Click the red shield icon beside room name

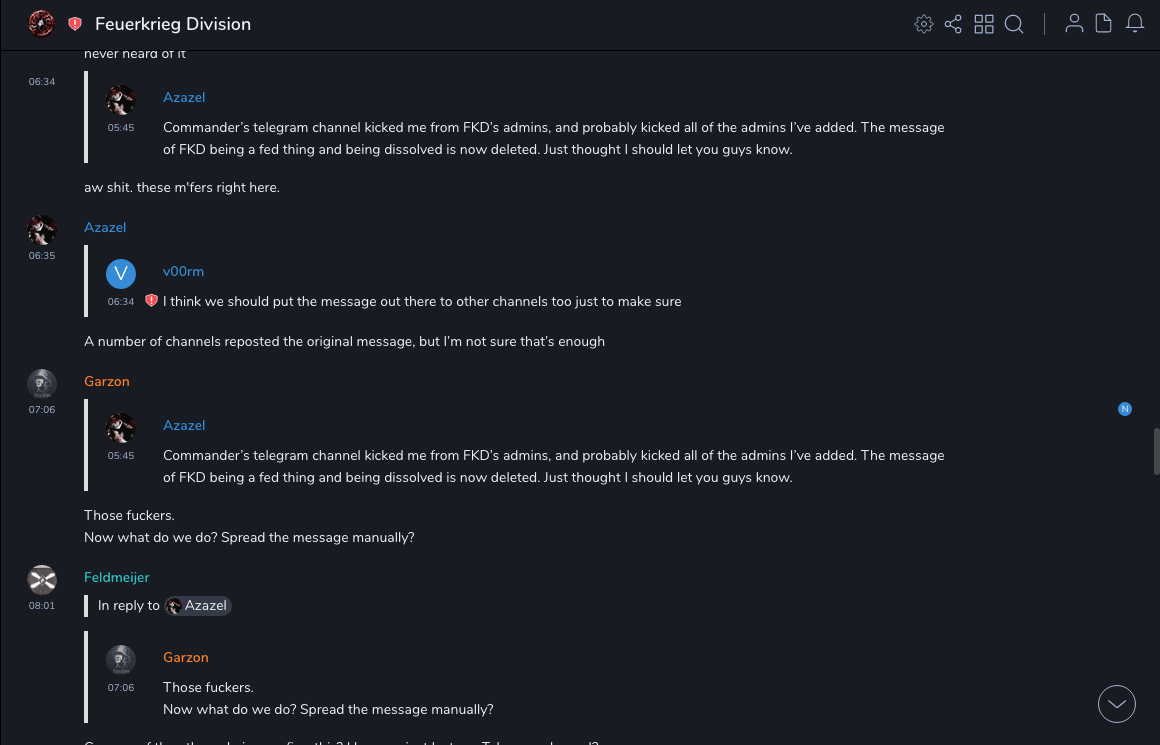pos(75,24)
